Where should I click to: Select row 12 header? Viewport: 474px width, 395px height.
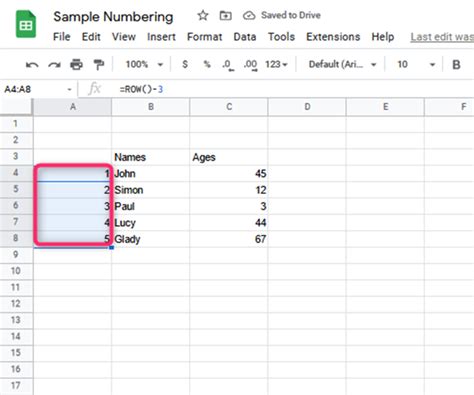pyautogui.click(x=16, y=304)
